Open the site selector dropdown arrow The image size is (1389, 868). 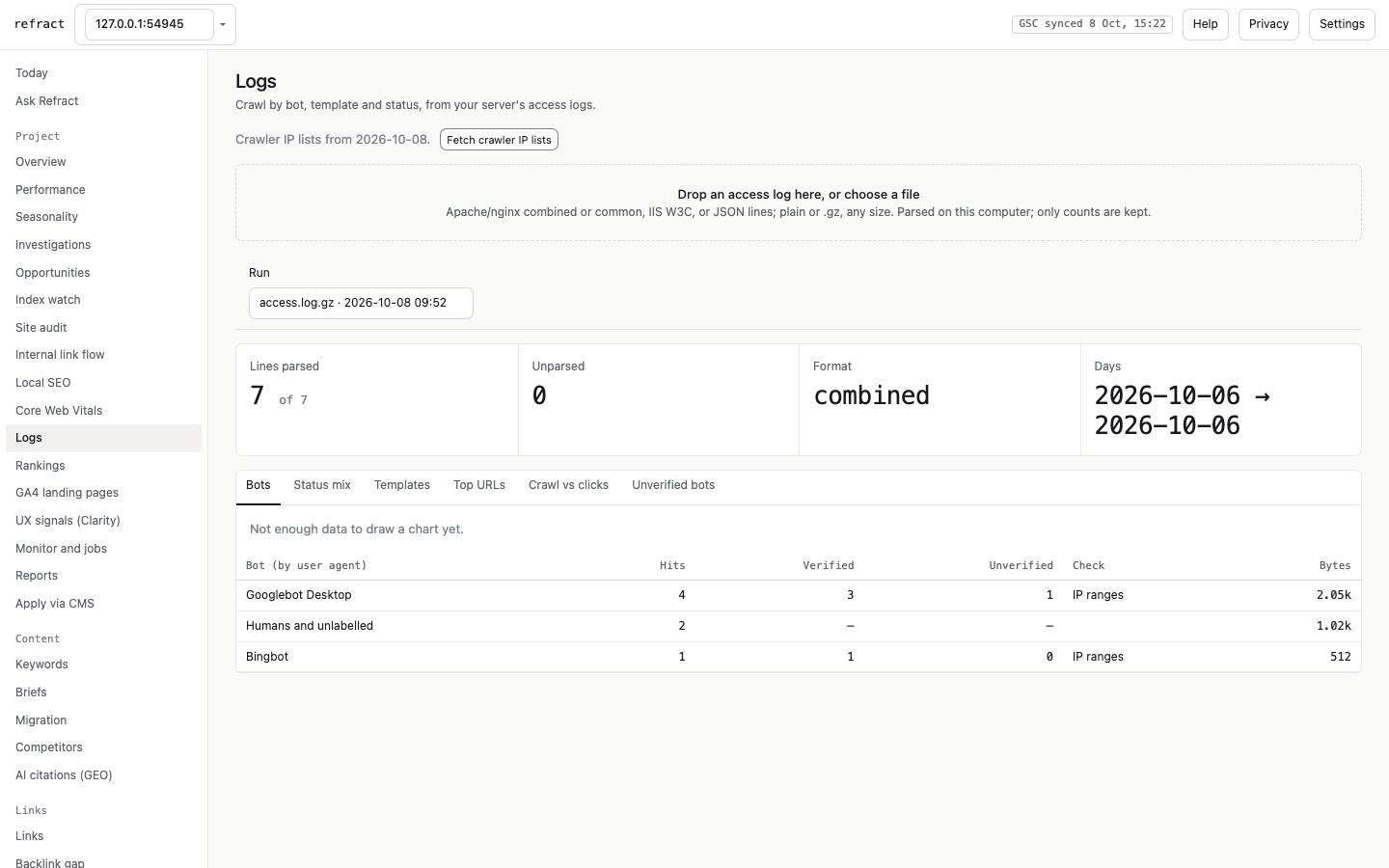tap(223, 24)
